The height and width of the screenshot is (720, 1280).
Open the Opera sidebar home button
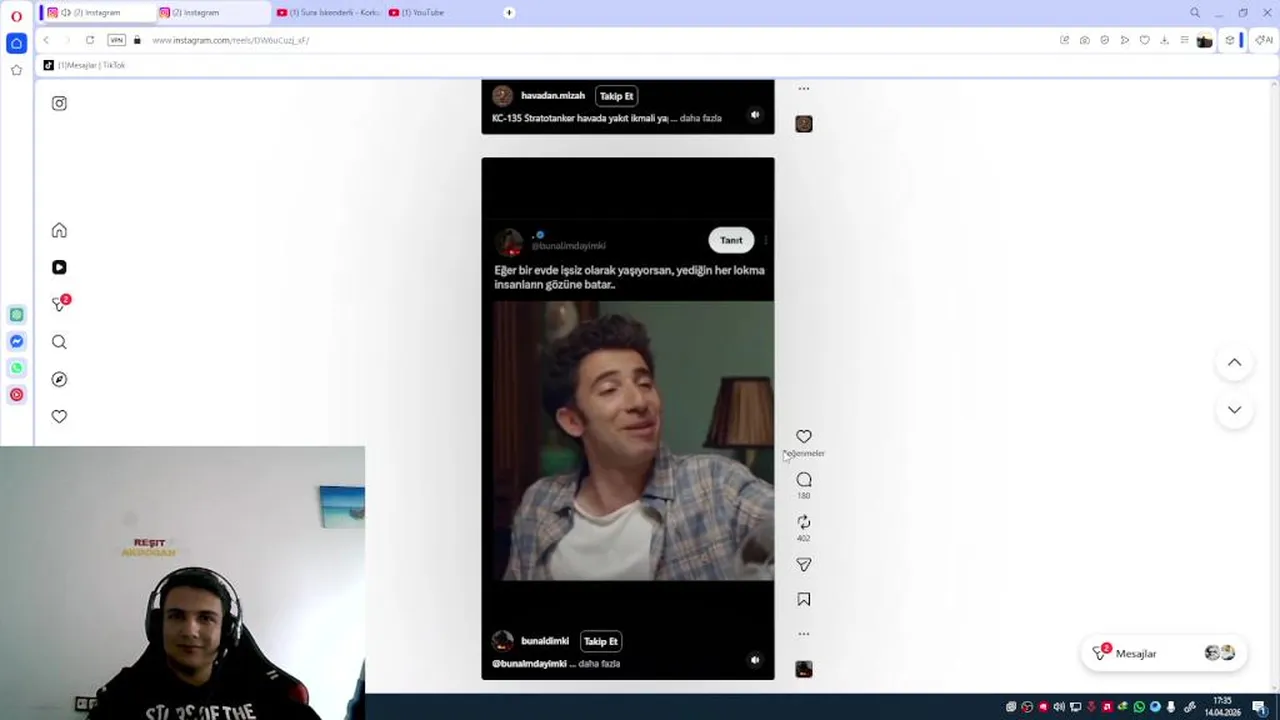(x=16, y=43)
